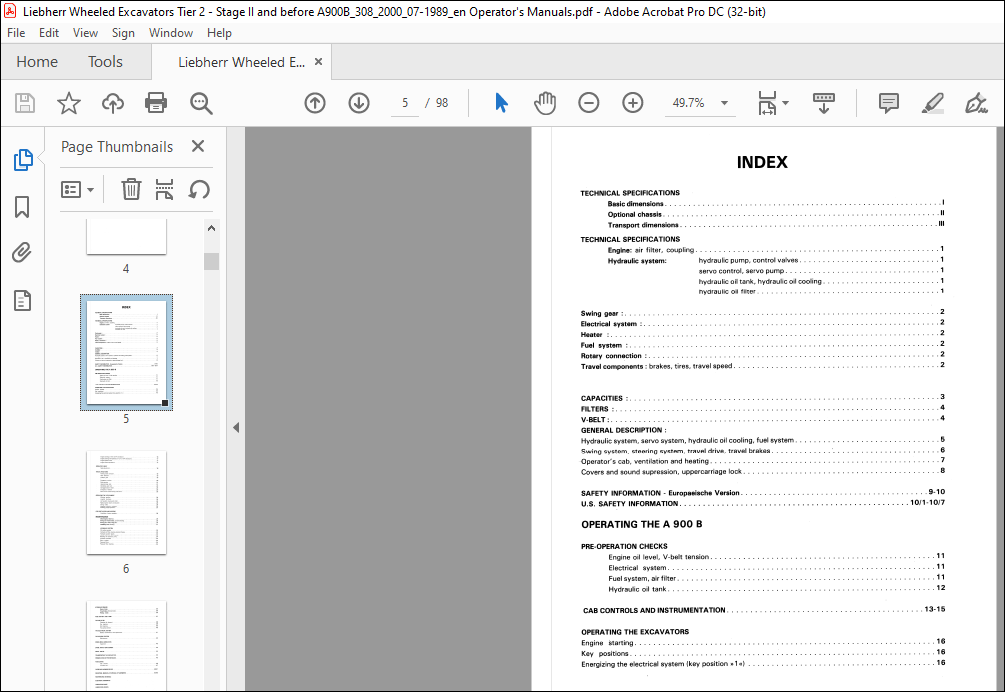
Task: Activate the Hand pan tool
Action: click(x=545, y=103)
